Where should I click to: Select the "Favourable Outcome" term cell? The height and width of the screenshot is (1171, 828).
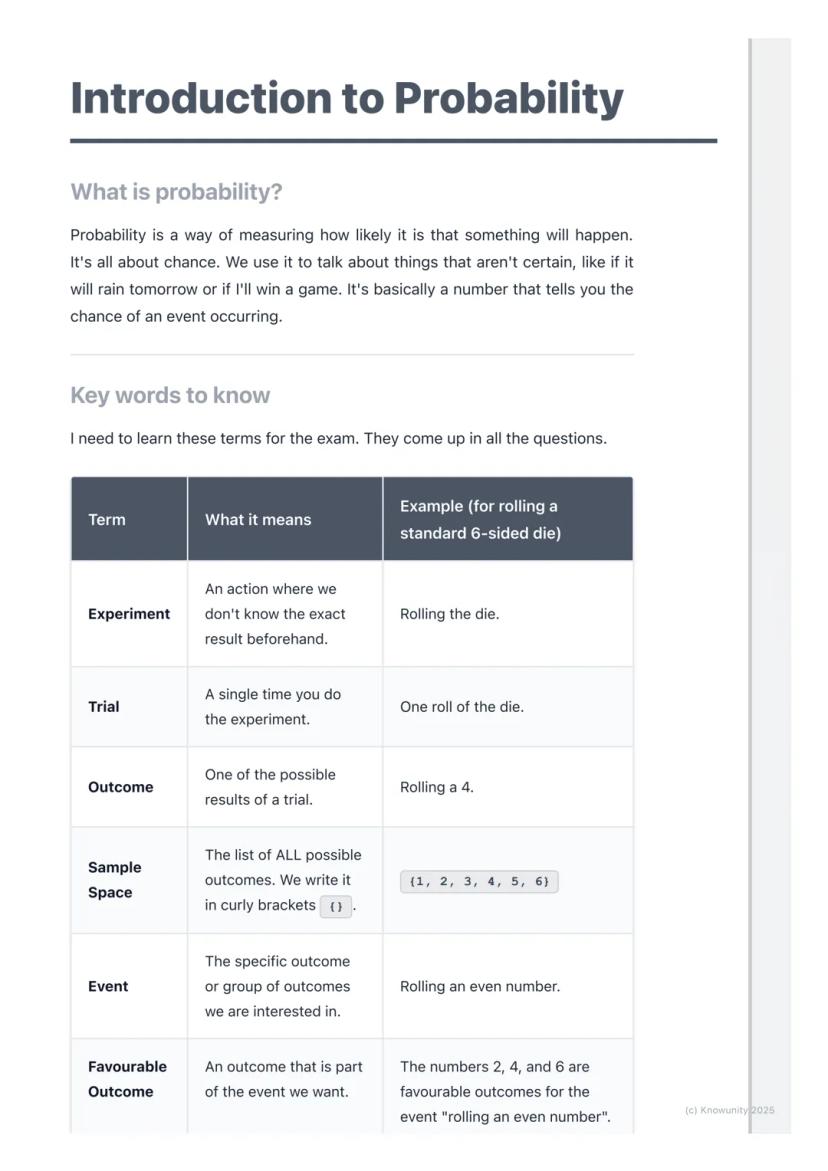pos(127,1079)
